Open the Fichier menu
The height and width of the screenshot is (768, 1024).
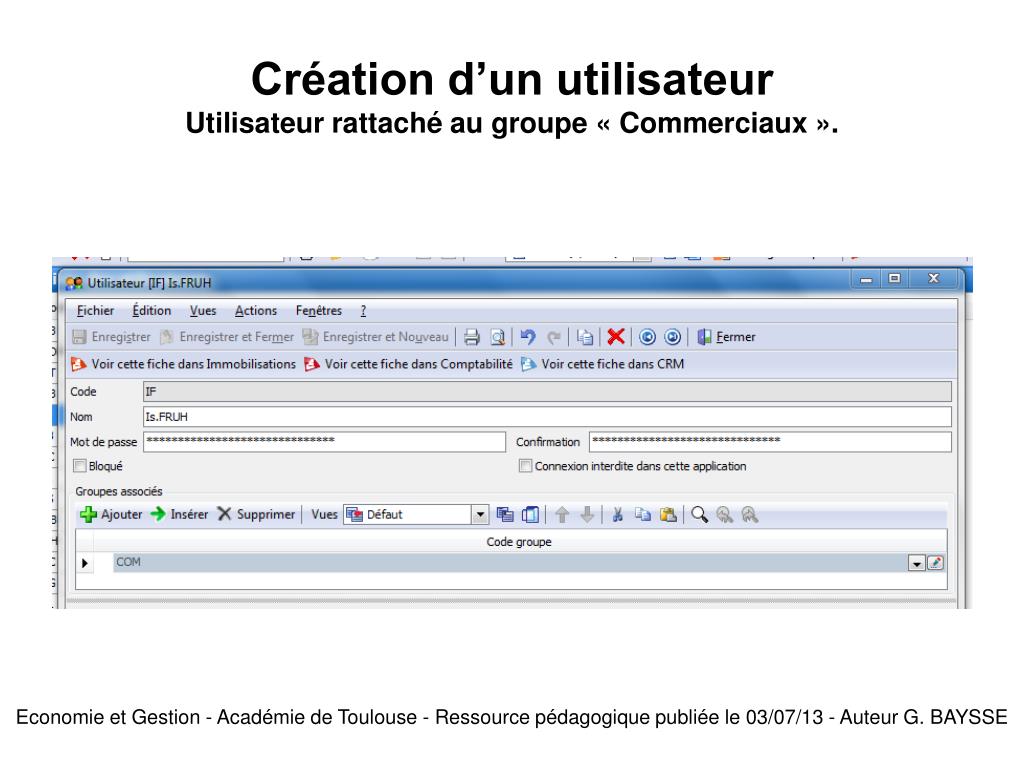[95, 311]
